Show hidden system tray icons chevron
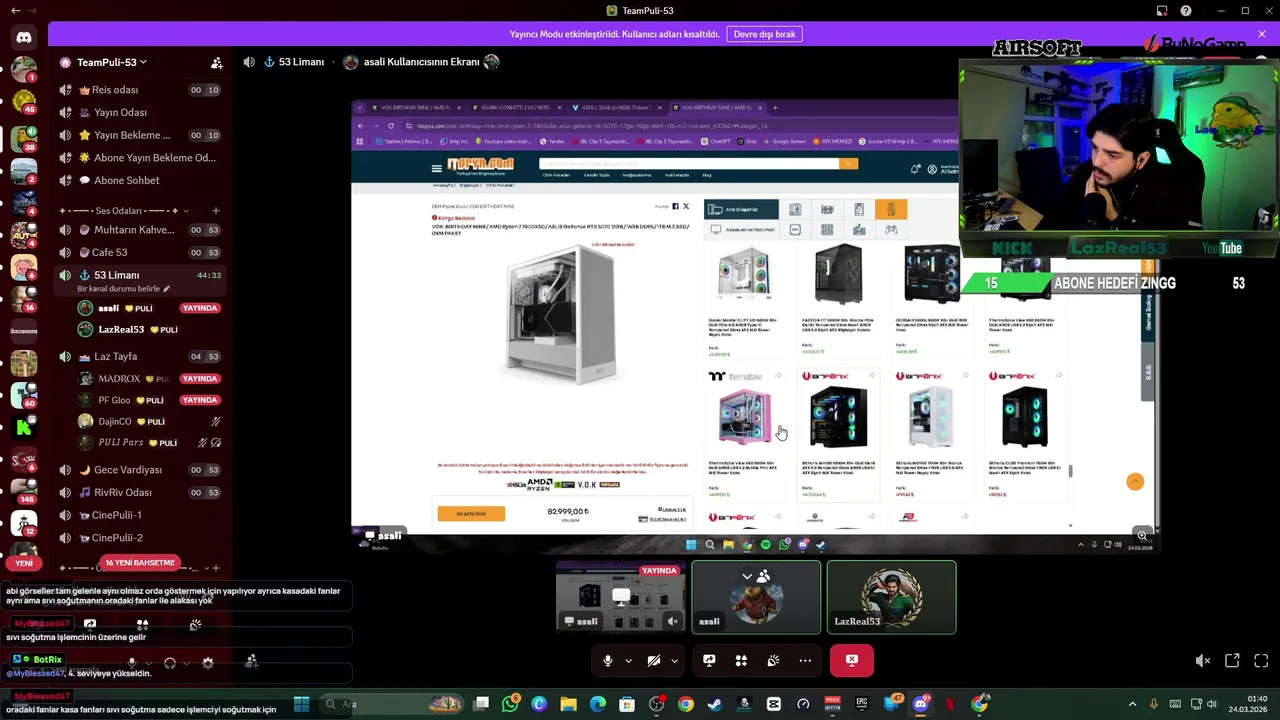 [1132, 704]
